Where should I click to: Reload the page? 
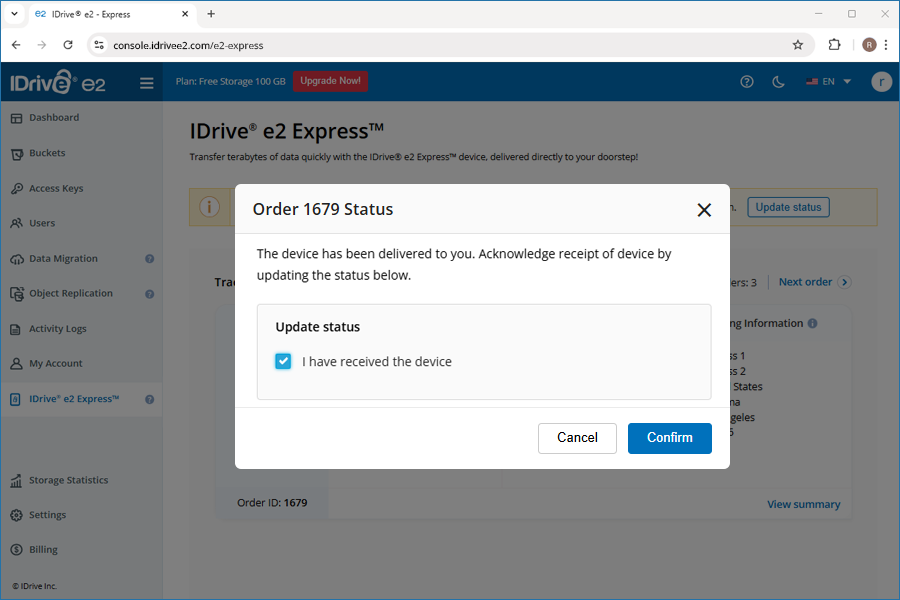tap(68, 45)
